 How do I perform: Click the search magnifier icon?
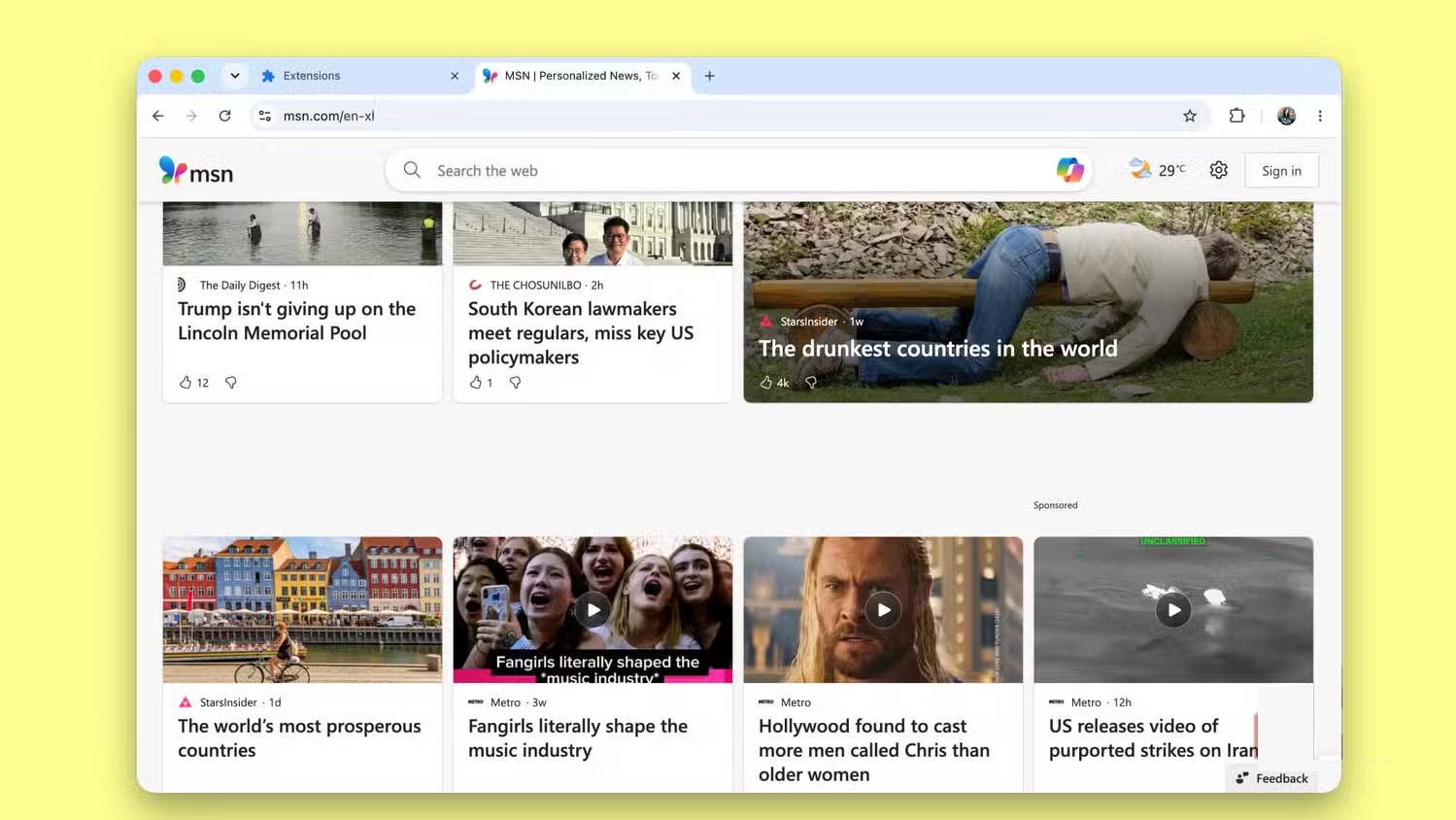click(x=412, y=170)
